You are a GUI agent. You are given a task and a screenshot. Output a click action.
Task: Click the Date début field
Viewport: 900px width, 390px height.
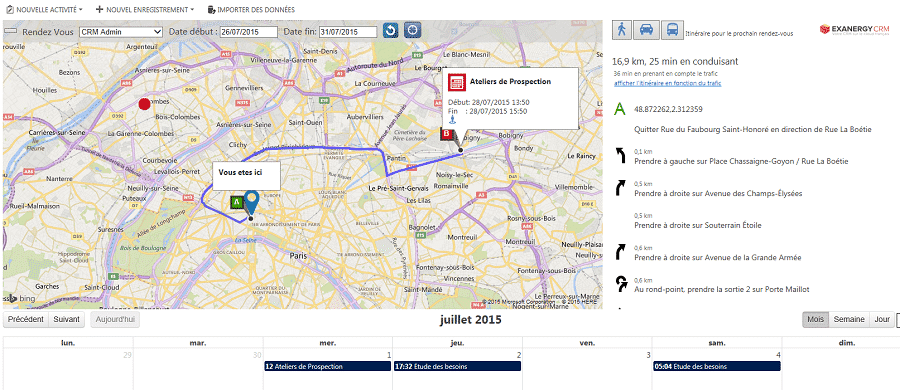coord(249,32)
